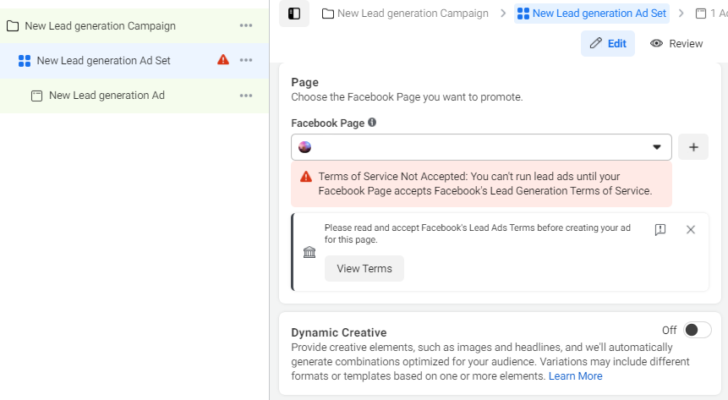728x400 pixels.
Task: Click the campaign folder icon in sidebar
Action: click(13, 26)
